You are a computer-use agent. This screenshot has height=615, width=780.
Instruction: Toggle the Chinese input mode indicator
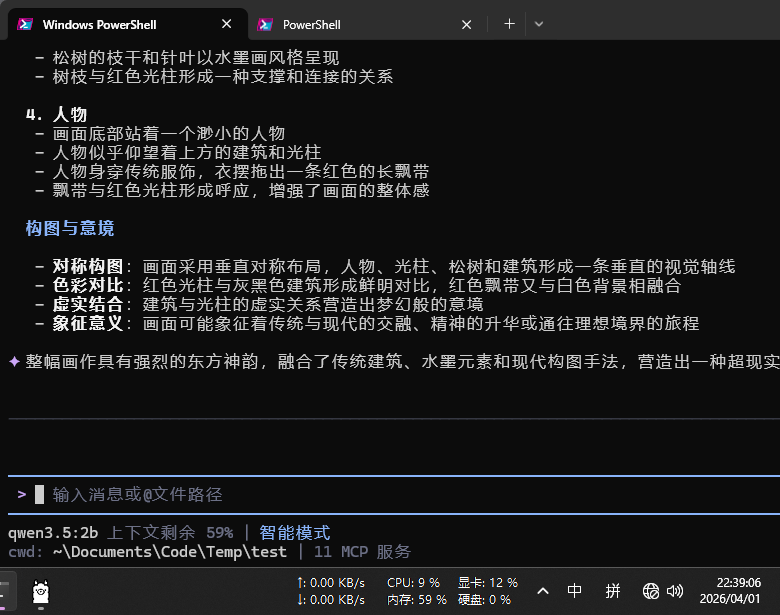(x=575, y=591)
